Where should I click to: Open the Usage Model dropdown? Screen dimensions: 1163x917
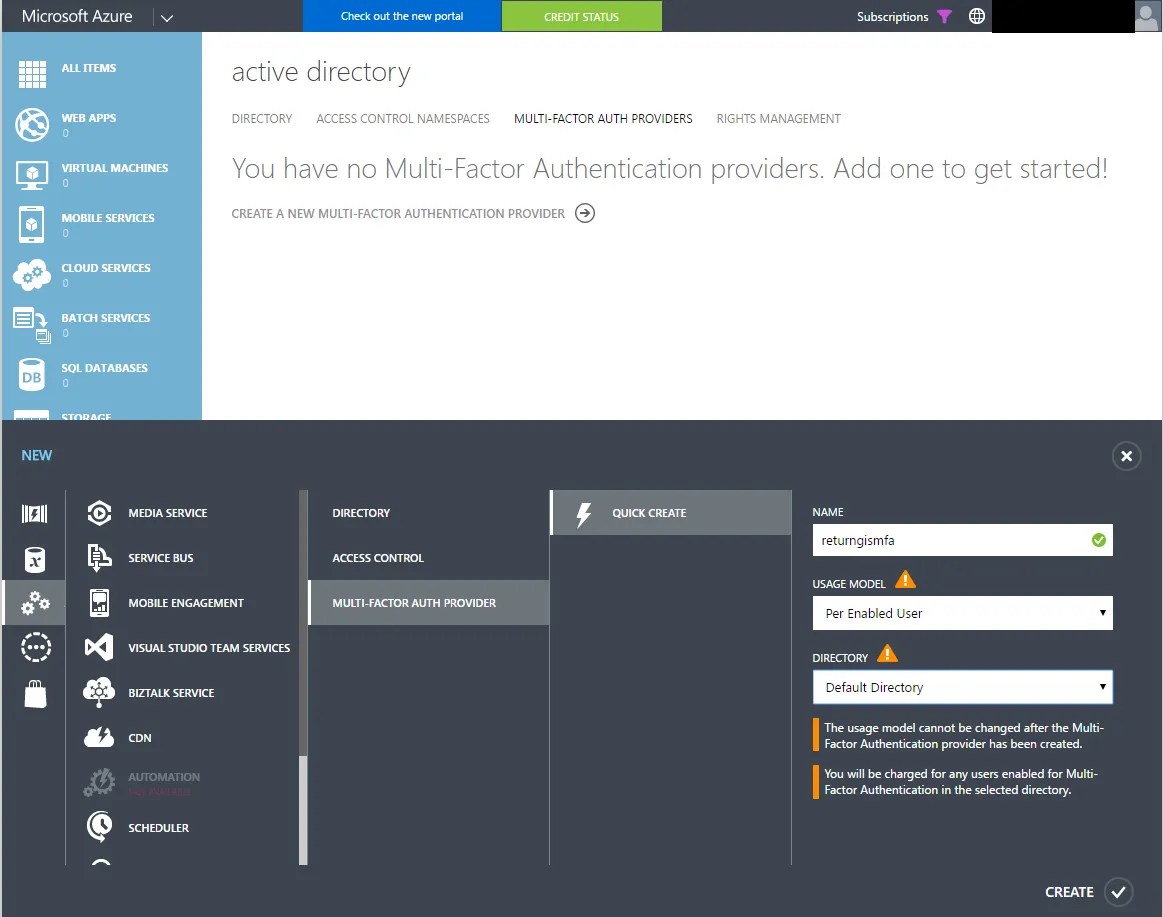[x=963, y=614]
